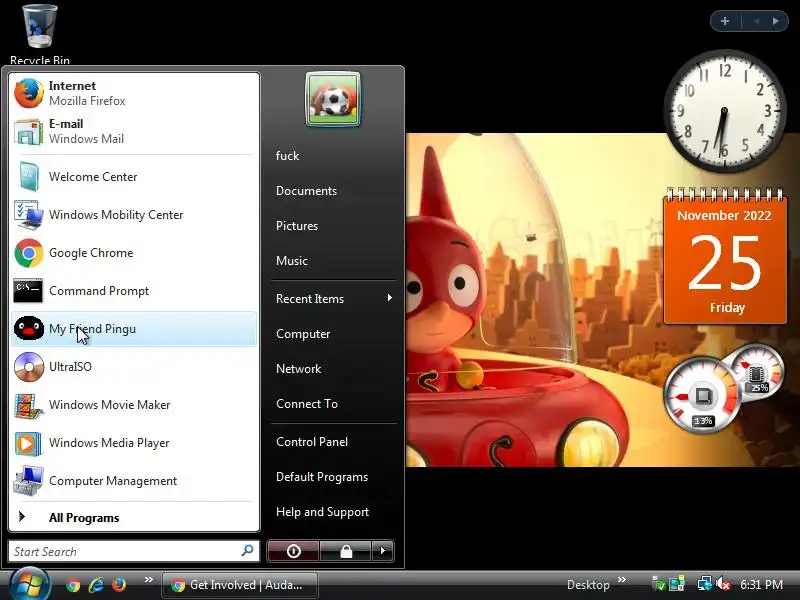Start Google Chrome from the Start menu
This screenshot has width=800, height=600.
pyautogui.click(x=134, y=253)
